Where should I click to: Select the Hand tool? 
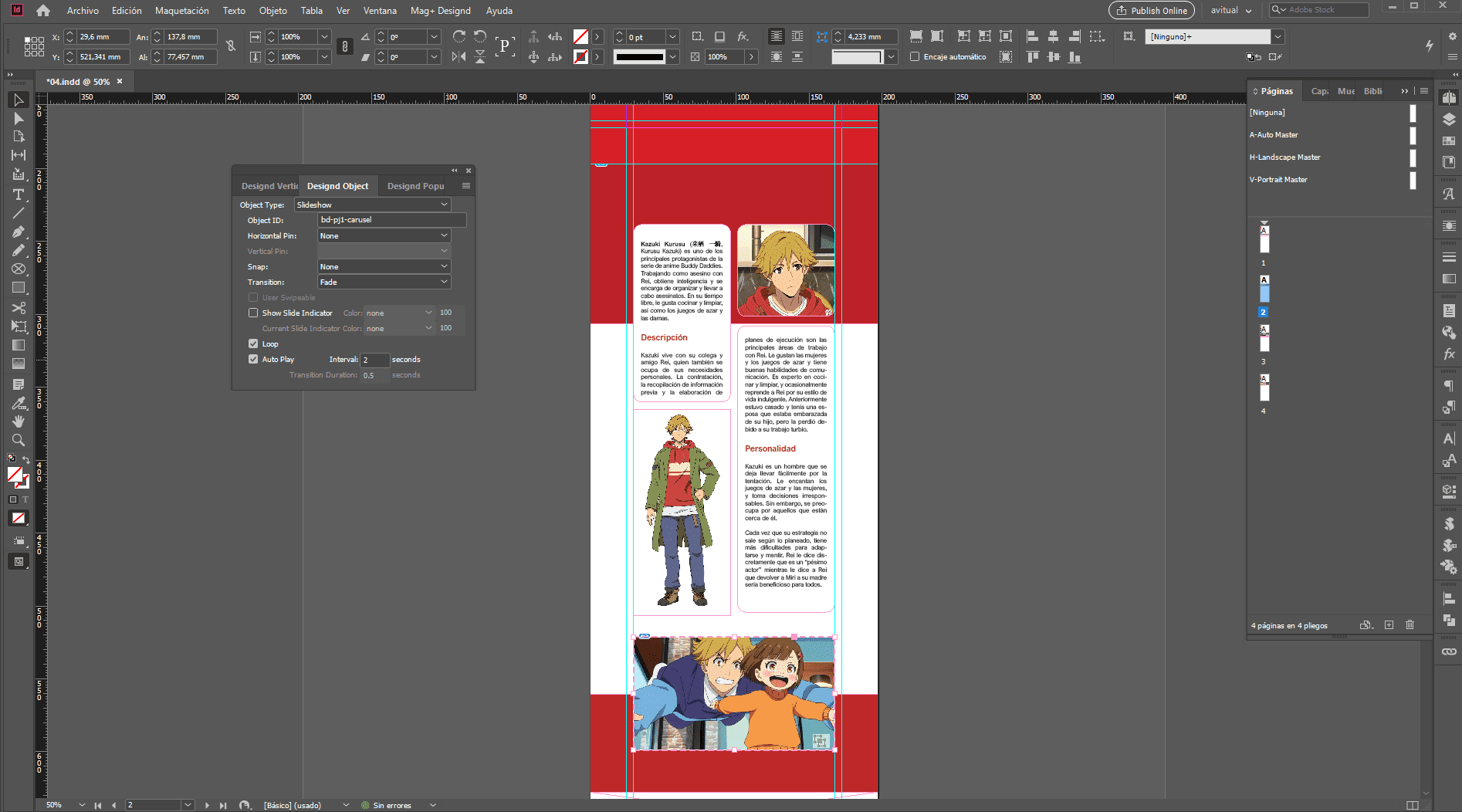(x=19, y=421)
